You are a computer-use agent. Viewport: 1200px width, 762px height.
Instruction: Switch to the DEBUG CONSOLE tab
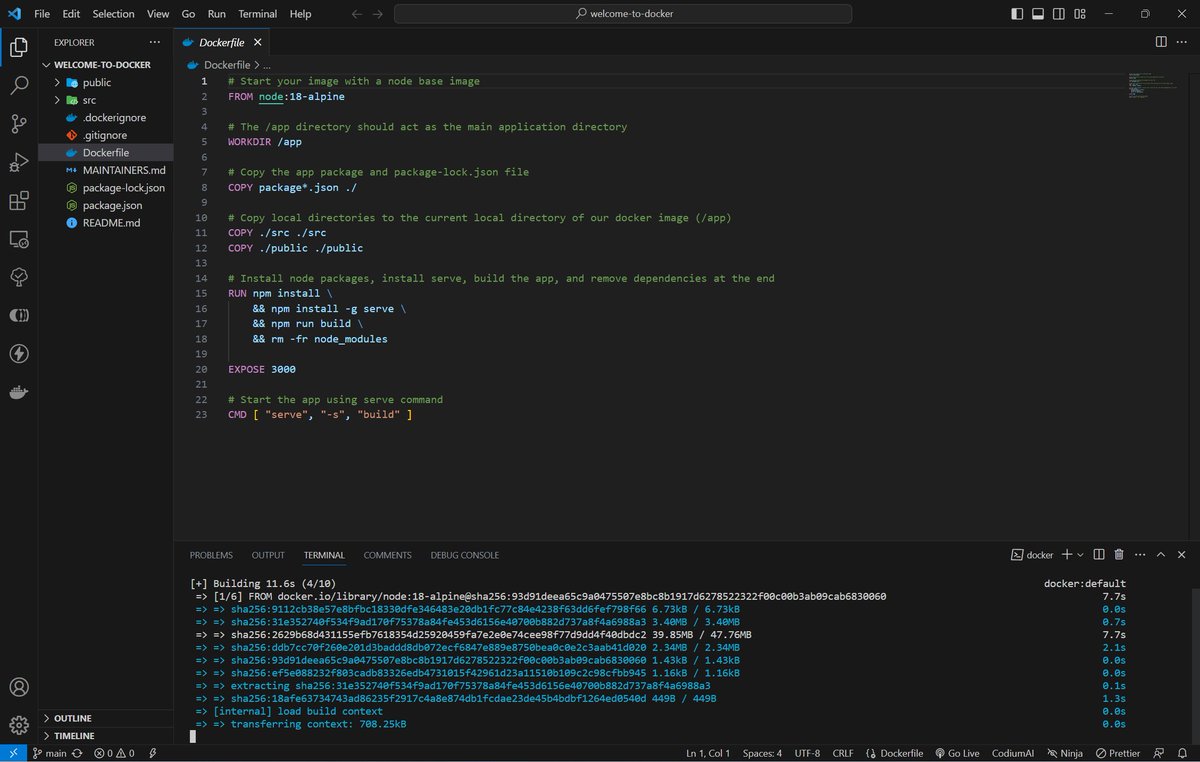click(x=464, y=555)
